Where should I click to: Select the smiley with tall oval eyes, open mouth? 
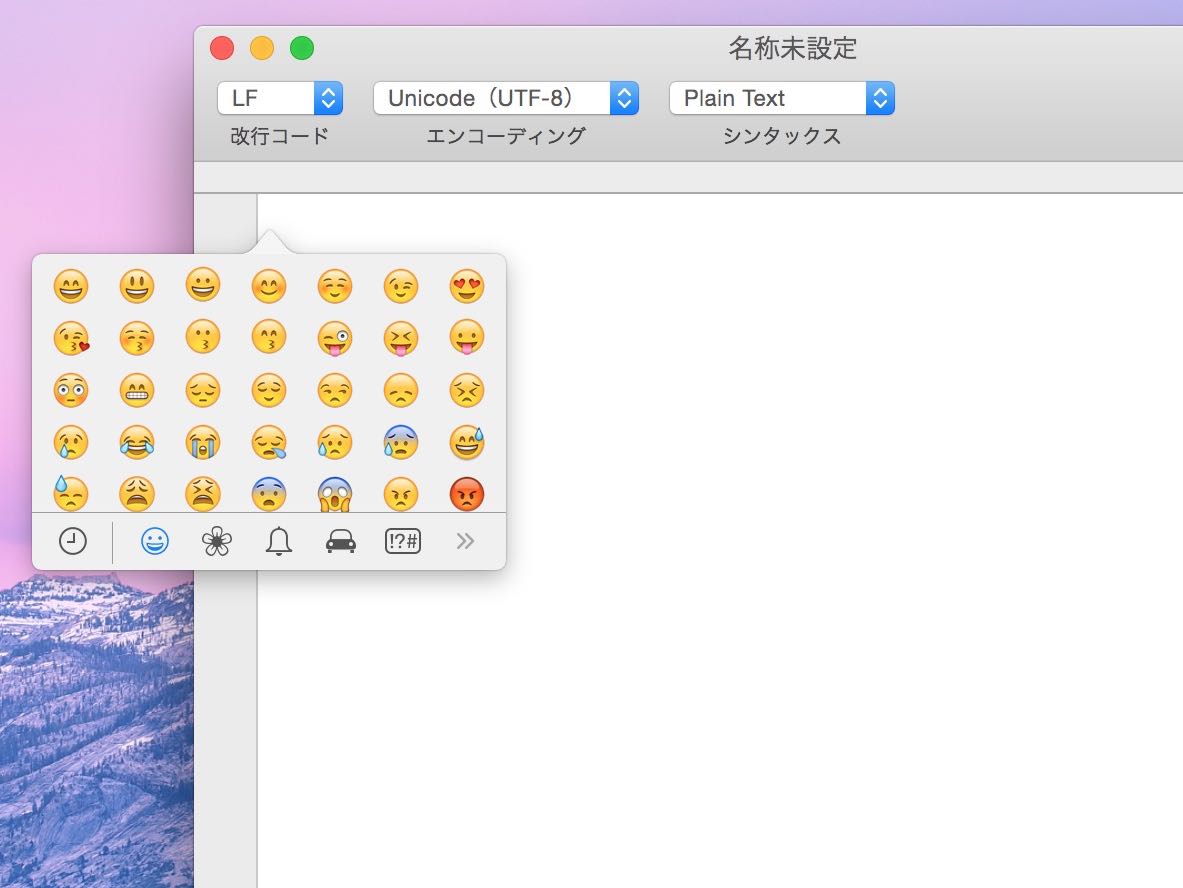pyautogui.click(x=137, y=286)
